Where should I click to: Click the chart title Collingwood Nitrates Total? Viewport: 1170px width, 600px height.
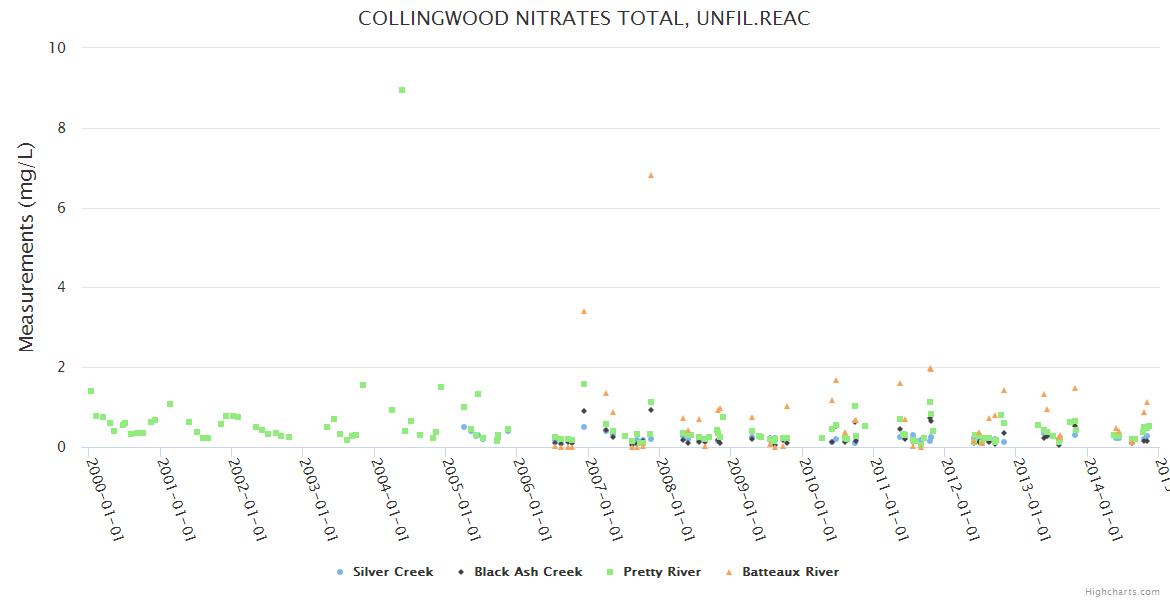click(584, 19)
